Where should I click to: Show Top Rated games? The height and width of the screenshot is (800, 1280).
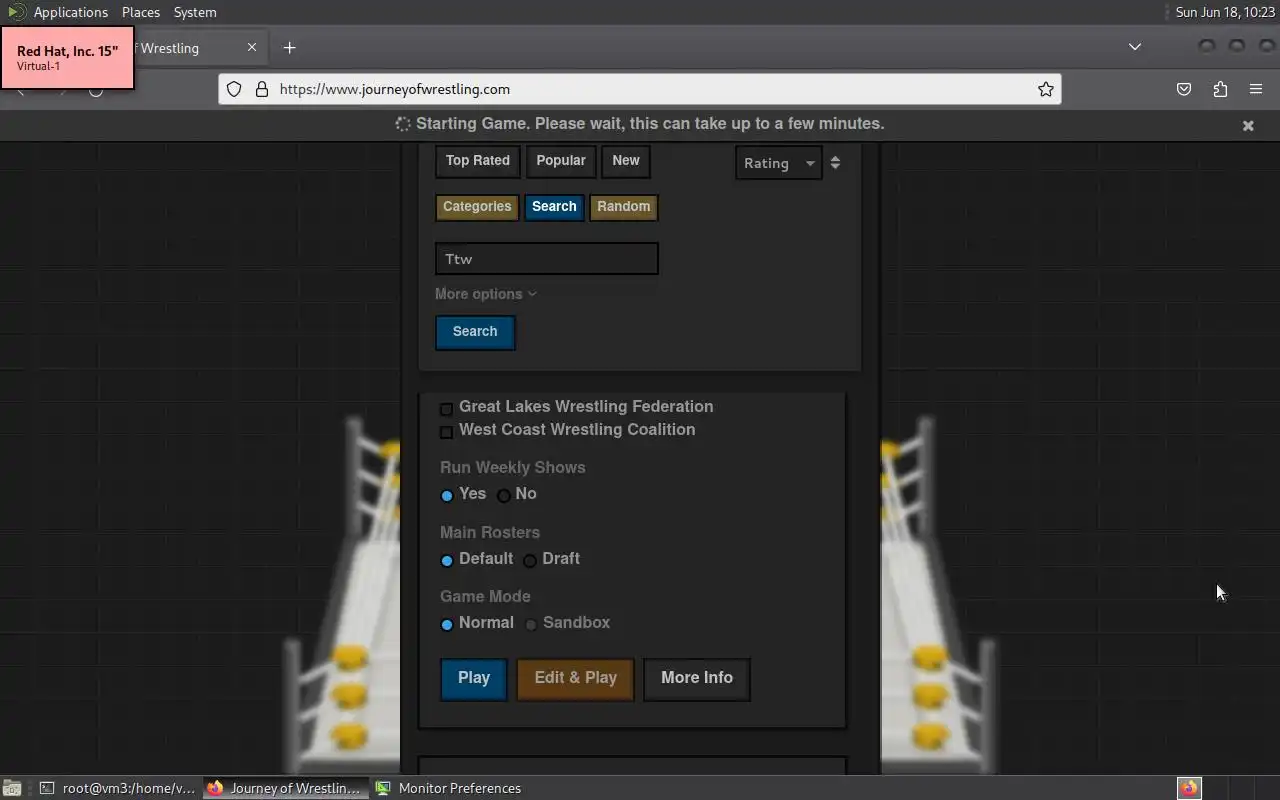click(x=478, y=161)
